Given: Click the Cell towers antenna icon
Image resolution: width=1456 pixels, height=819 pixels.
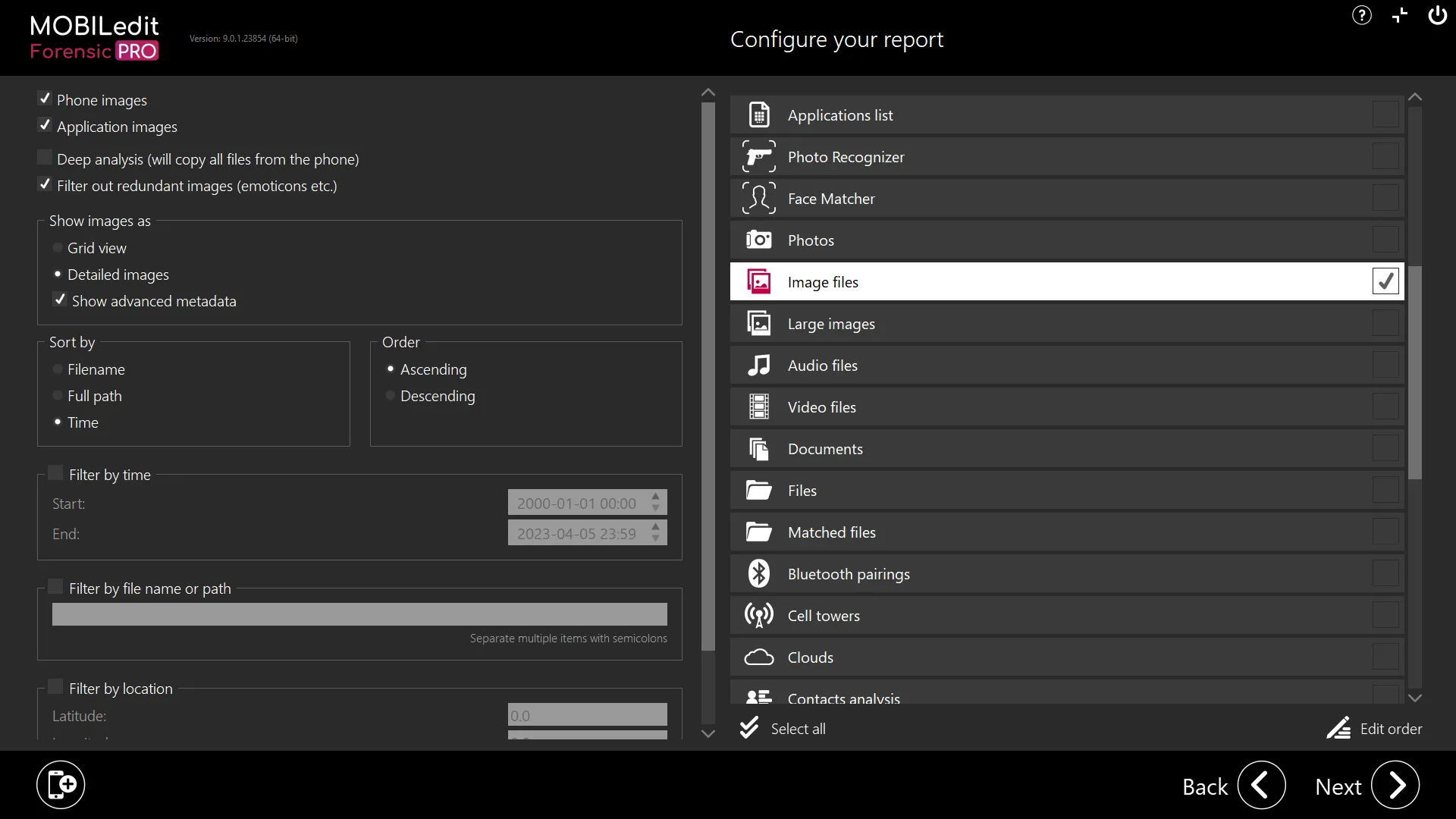Looking at the screenshot, I should click(x=758, y=615).
